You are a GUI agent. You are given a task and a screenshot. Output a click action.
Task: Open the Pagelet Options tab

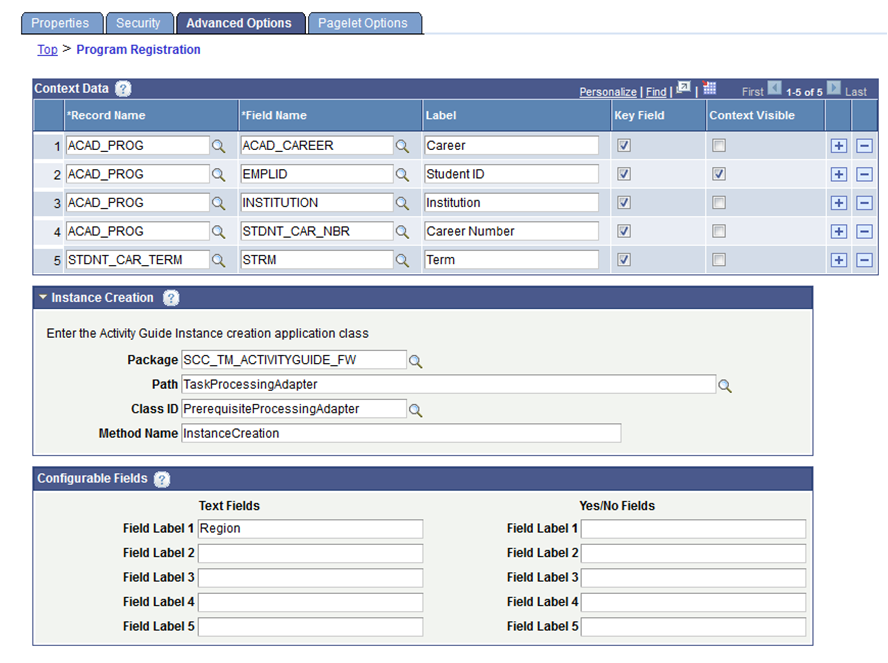click(x=364, y=22)
